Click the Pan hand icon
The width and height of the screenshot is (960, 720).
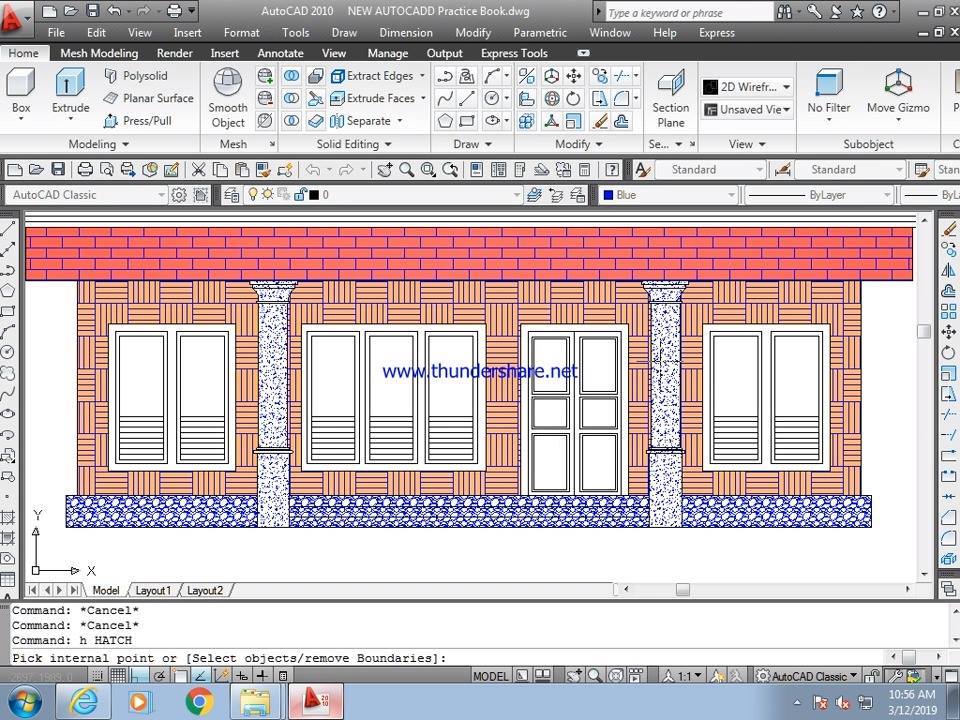point(384,169)
